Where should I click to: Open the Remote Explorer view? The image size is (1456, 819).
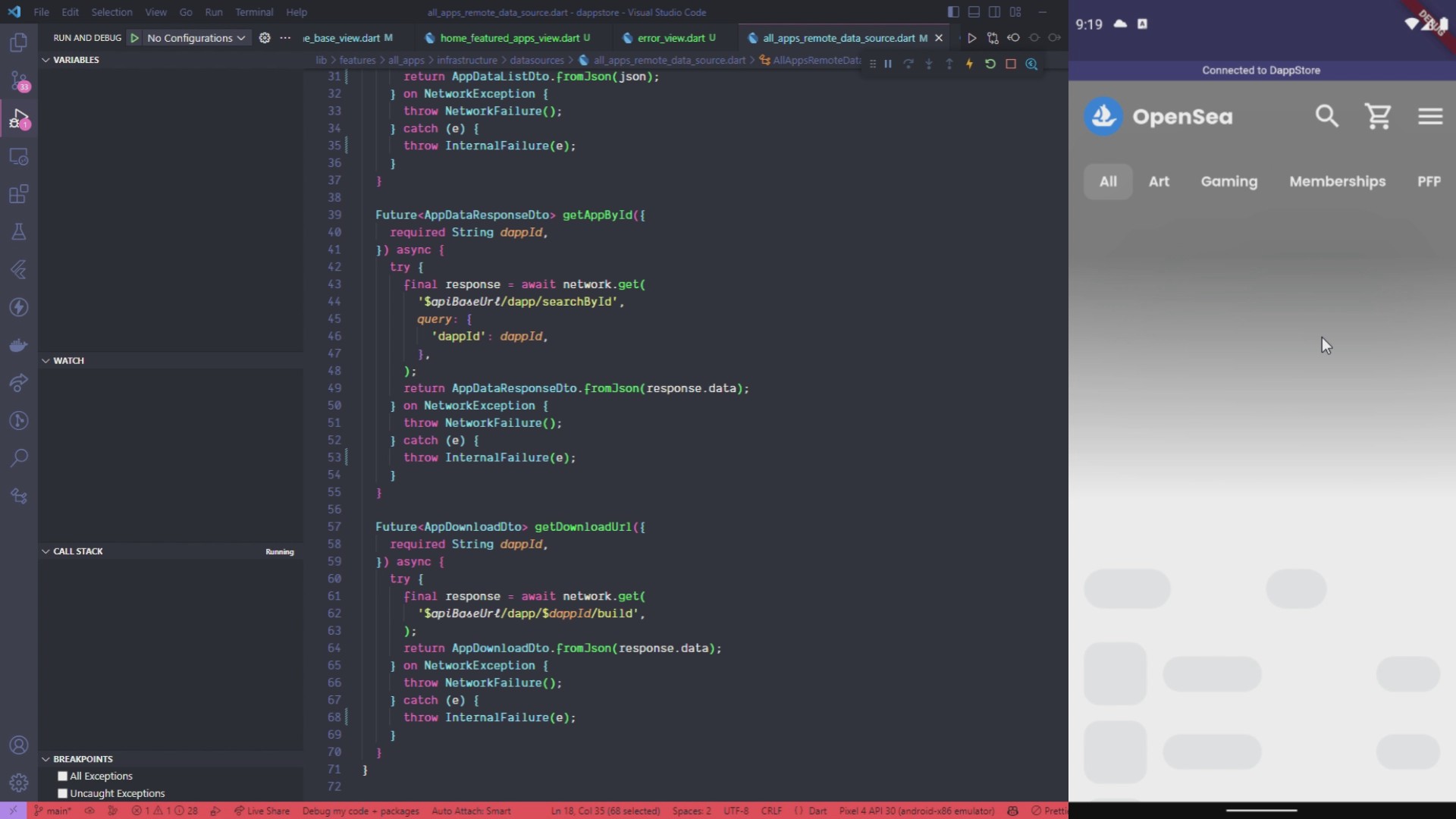[18, 156]
